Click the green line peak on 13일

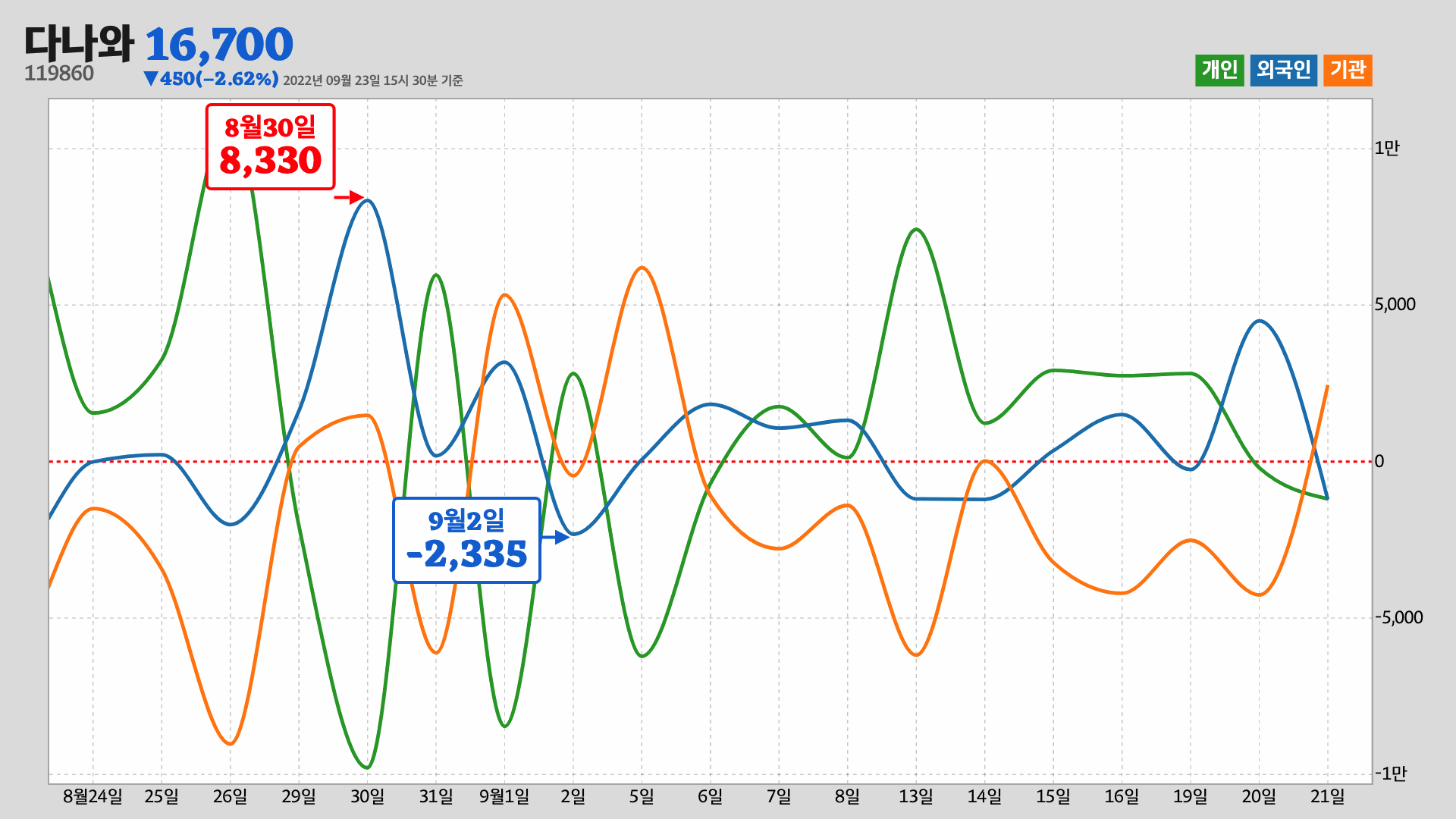click(x=916, y=229)
